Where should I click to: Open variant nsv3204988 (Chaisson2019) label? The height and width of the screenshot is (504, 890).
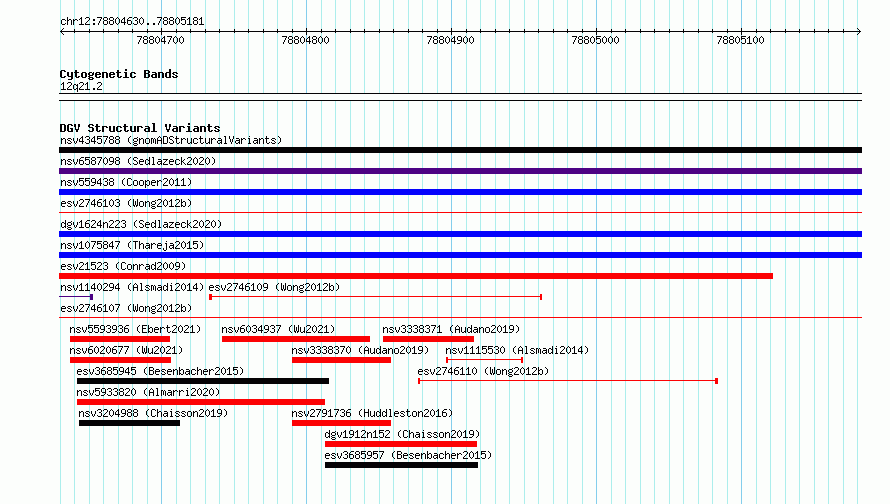pyautogui.click(x=153, y=413)
